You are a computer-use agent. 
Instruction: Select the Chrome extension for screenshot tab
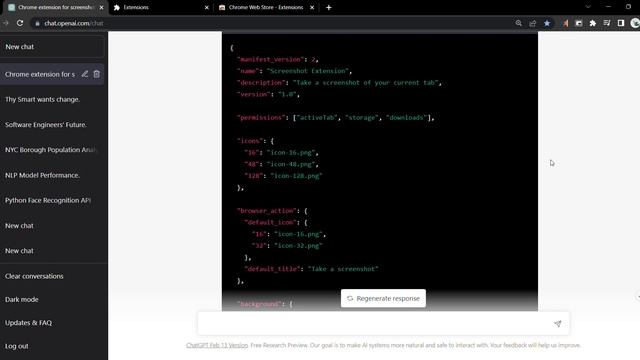tap(56, 7)
